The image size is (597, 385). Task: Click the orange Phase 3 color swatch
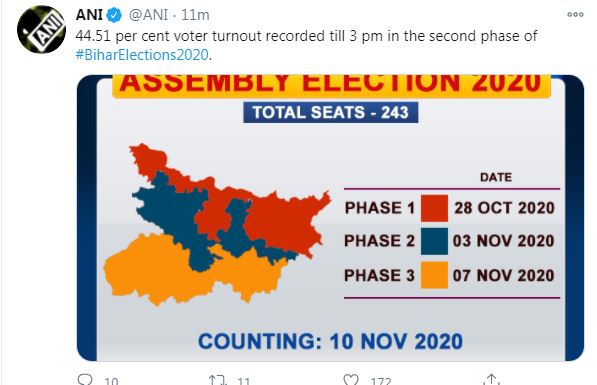click(x=434, y=275)
